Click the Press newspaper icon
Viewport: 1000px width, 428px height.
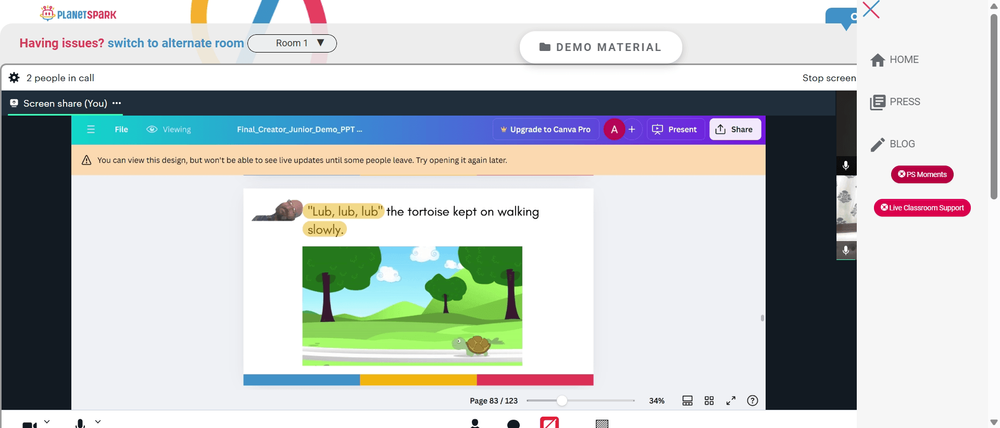[x=878, y=102]
